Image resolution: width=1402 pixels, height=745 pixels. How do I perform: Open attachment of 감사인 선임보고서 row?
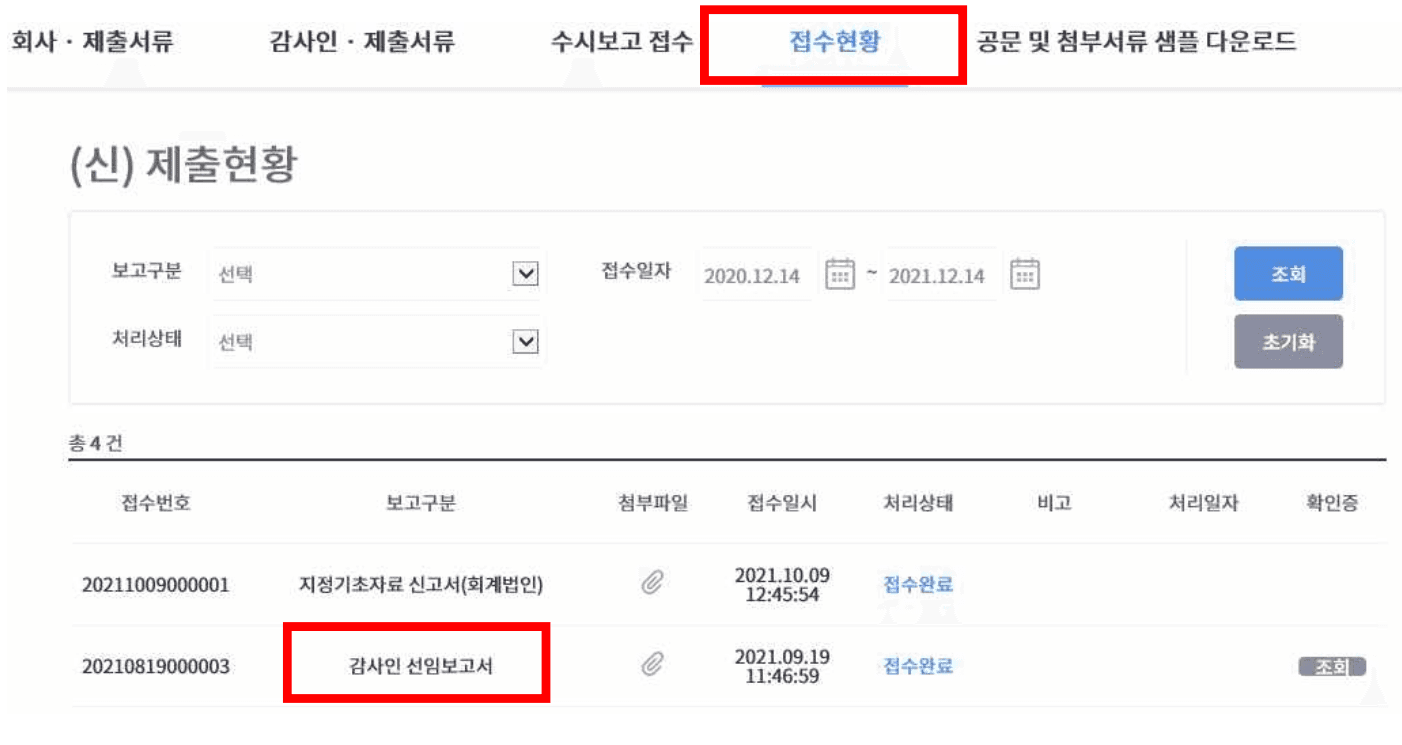pos(653,664)
